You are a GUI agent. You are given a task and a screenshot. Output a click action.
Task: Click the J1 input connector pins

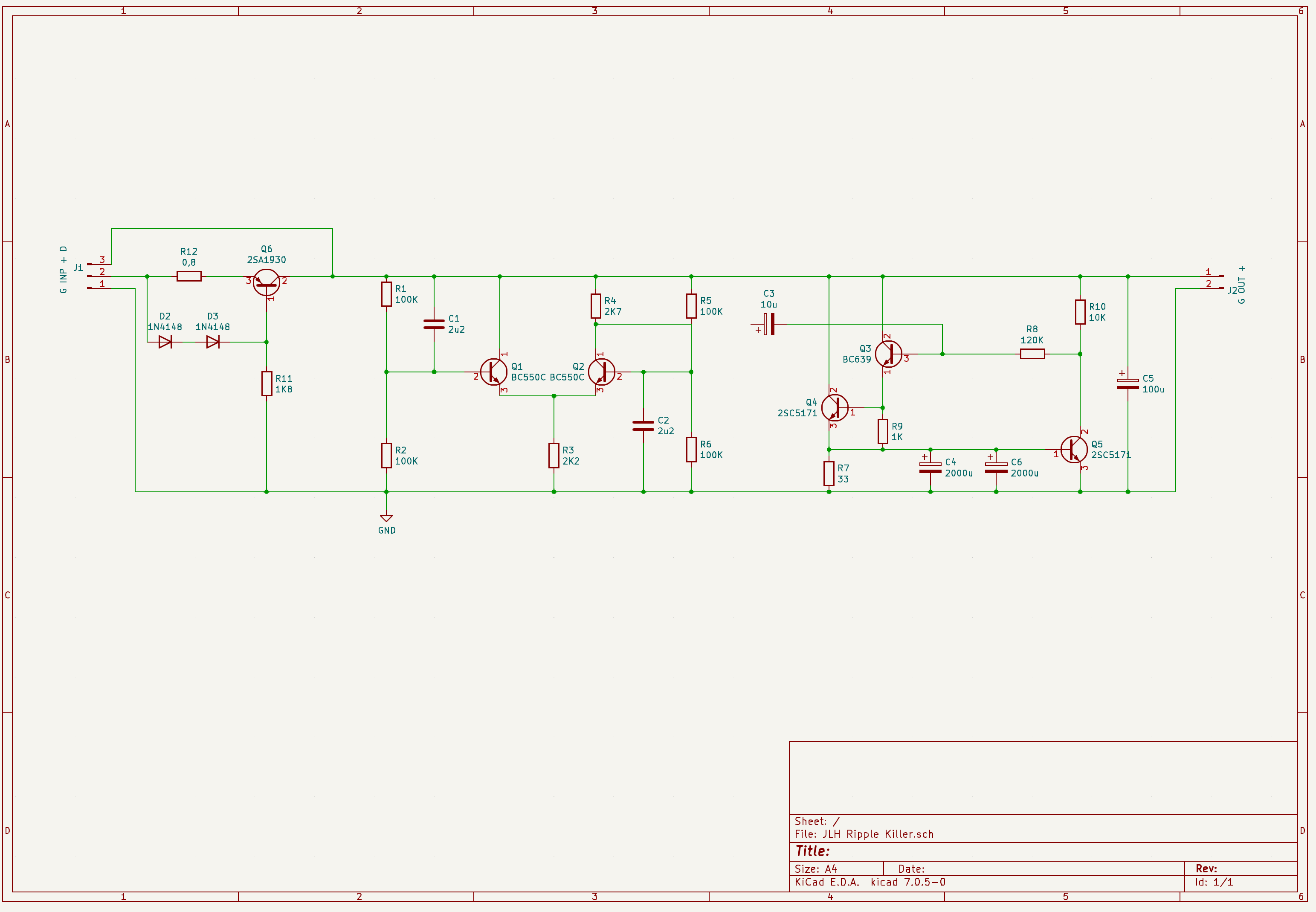[x=98, y=276]
